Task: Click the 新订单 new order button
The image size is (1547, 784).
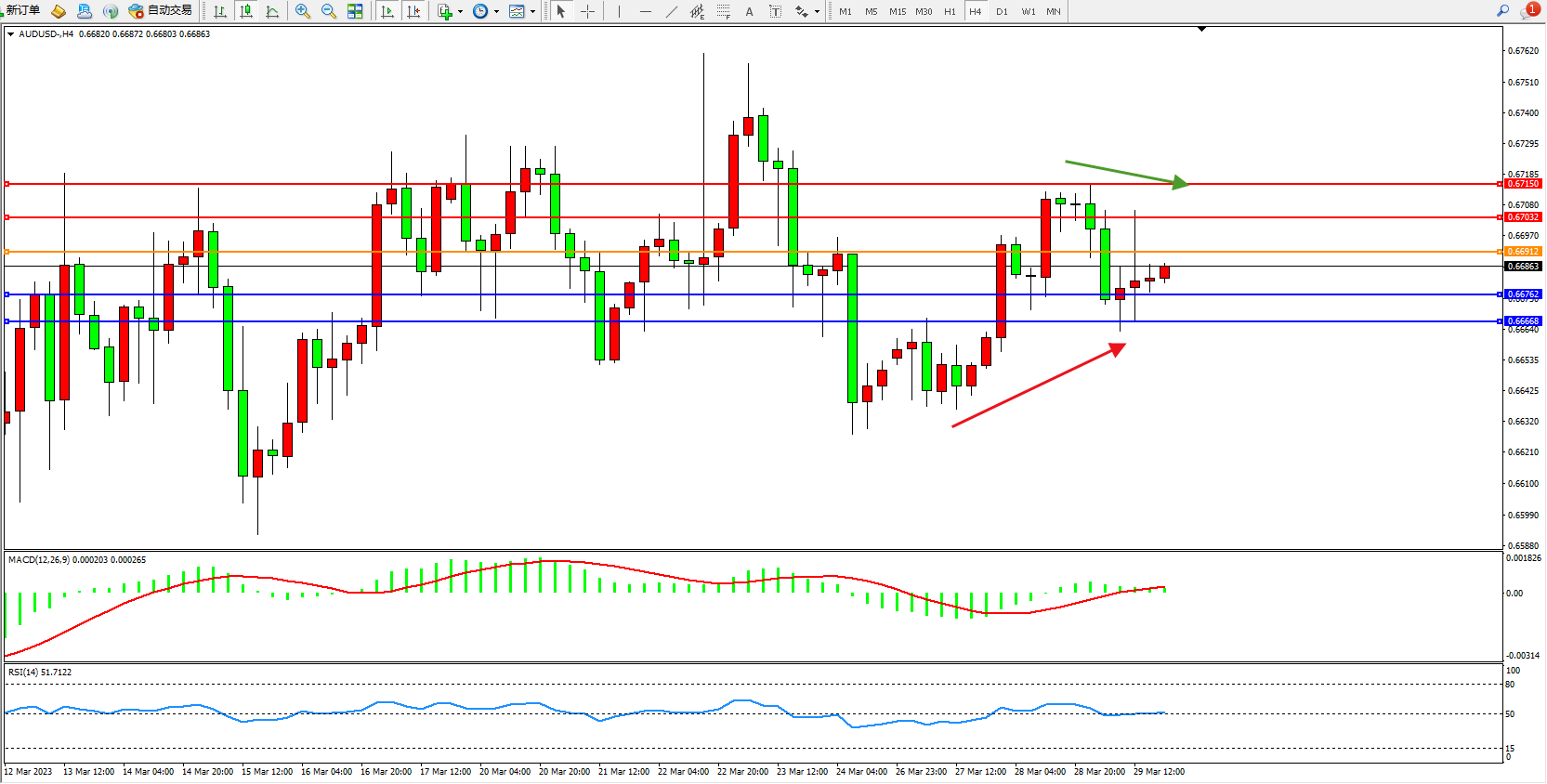Action: [x=20, y=11]
